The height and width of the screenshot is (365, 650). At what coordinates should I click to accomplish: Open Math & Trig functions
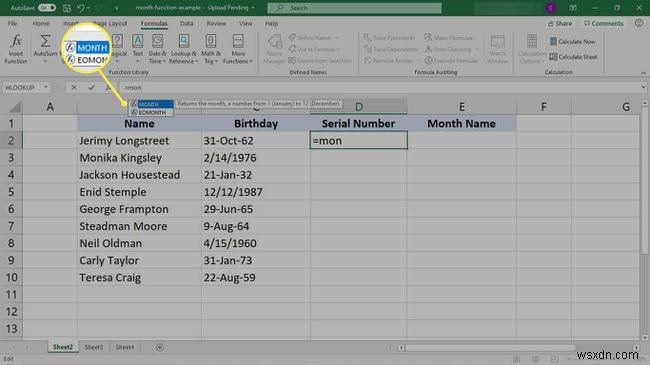[x=211, y=49]
